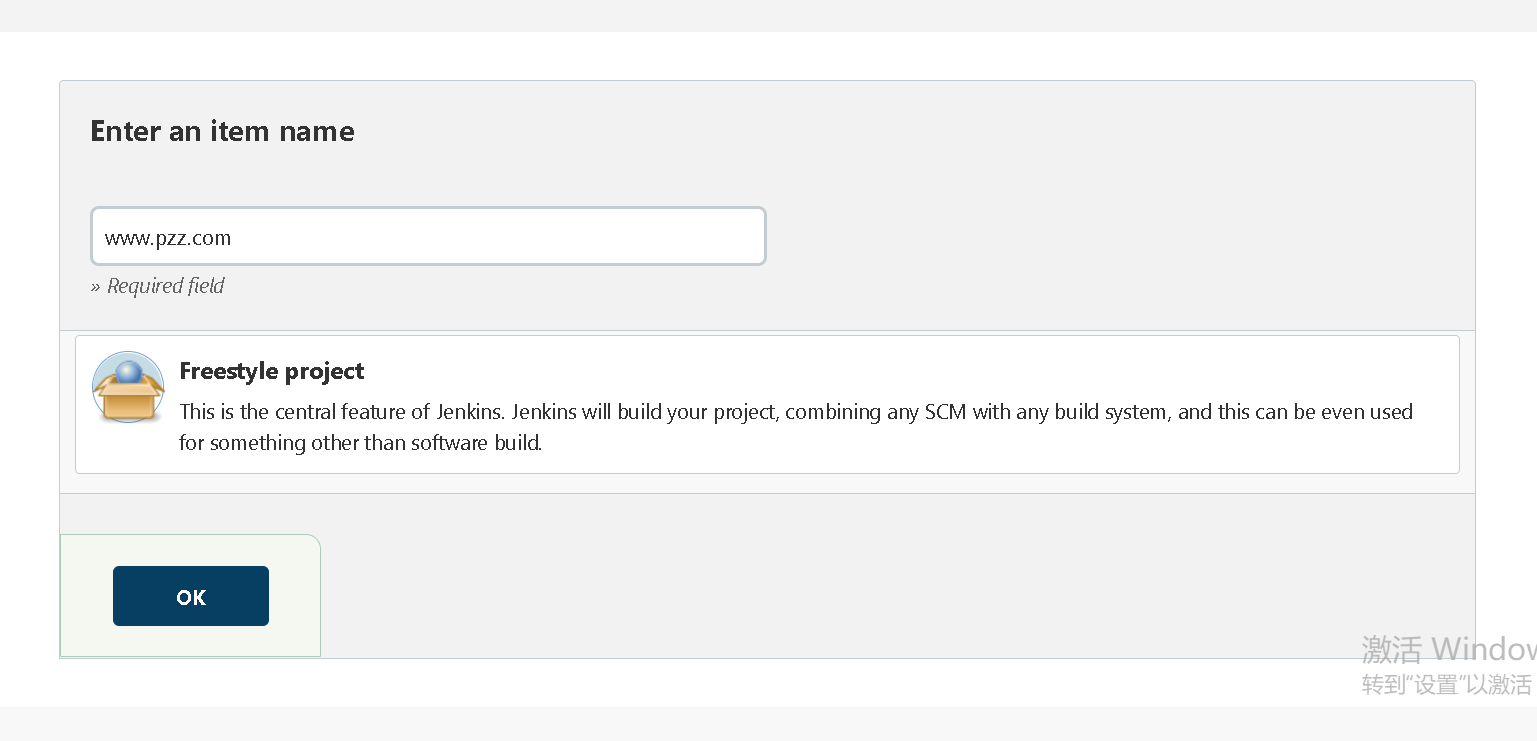Click inside the item name input field
Image resolution: width=1537 pixels, height=741 pixels.
pos(428,236)
